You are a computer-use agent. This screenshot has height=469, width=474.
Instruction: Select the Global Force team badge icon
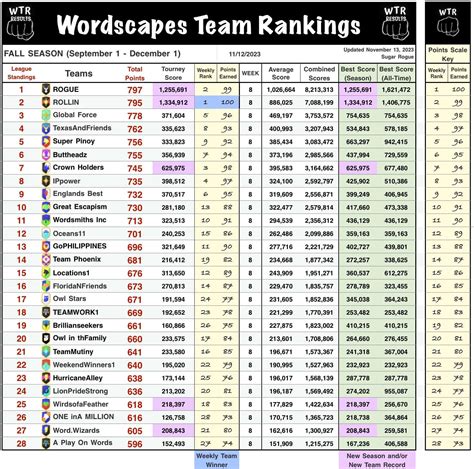point(46,115)
